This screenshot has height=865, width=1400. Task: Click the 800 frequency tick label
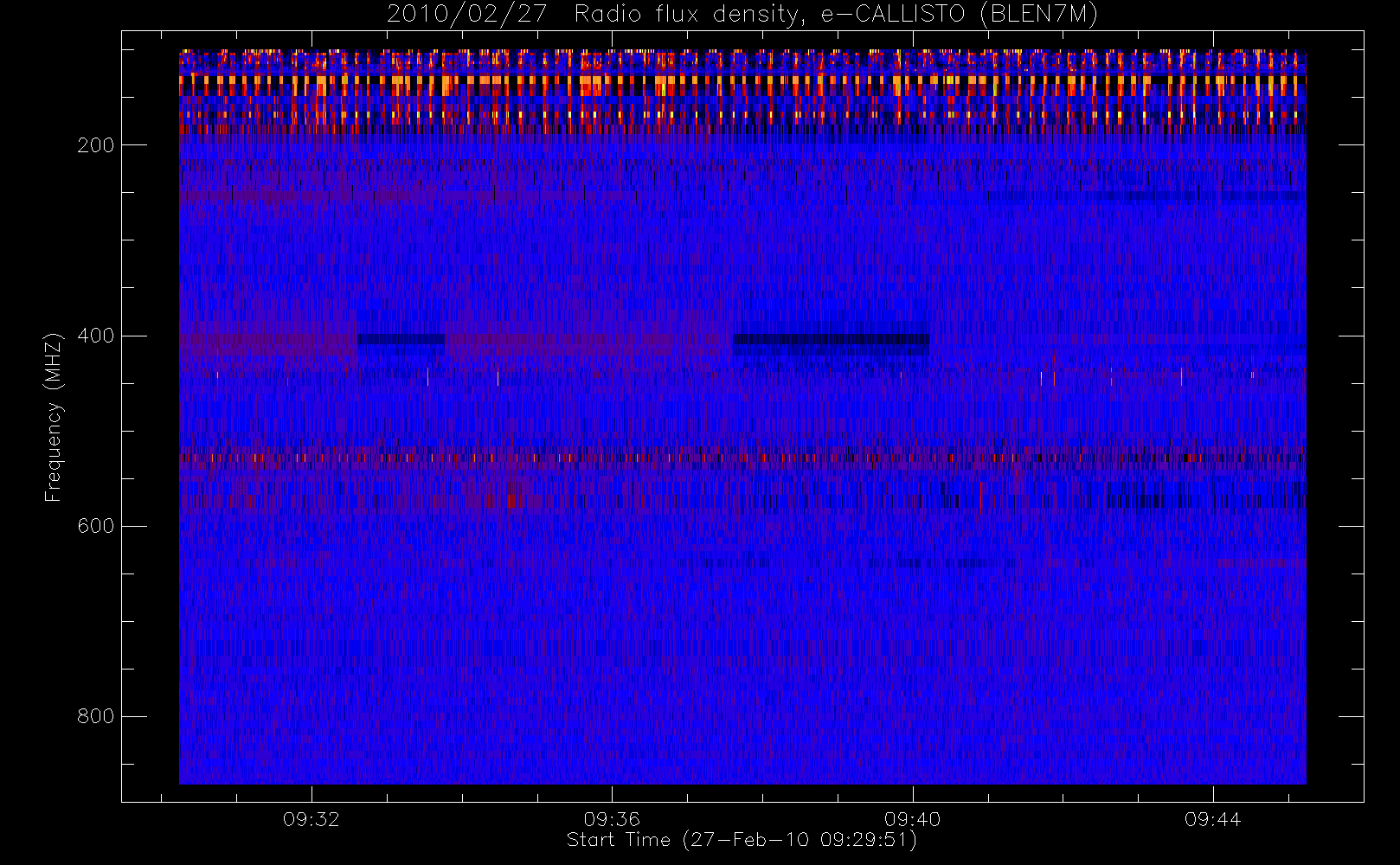pos(95,716)
